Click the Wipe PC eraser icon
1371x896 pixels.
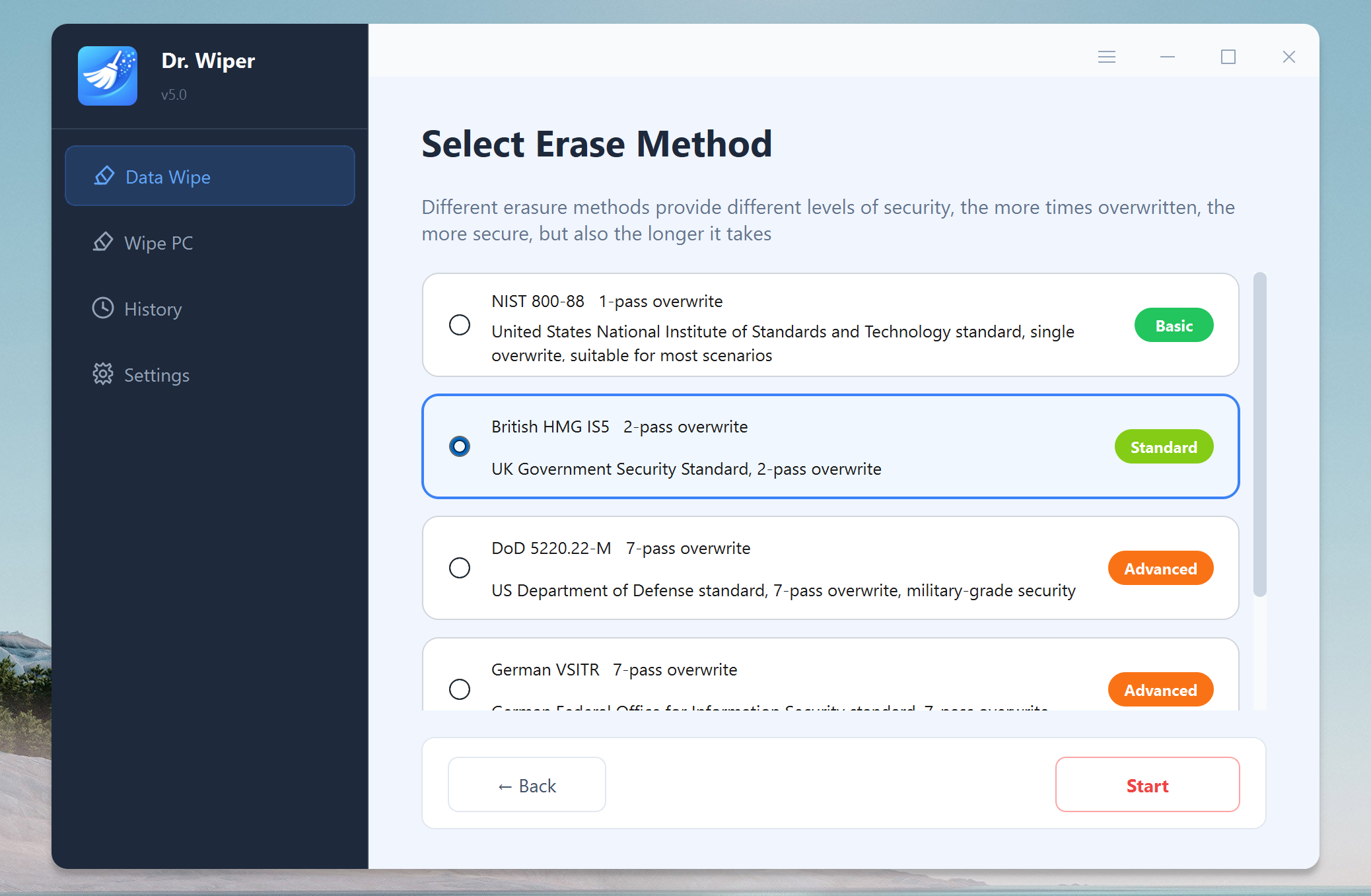(103, 242)
